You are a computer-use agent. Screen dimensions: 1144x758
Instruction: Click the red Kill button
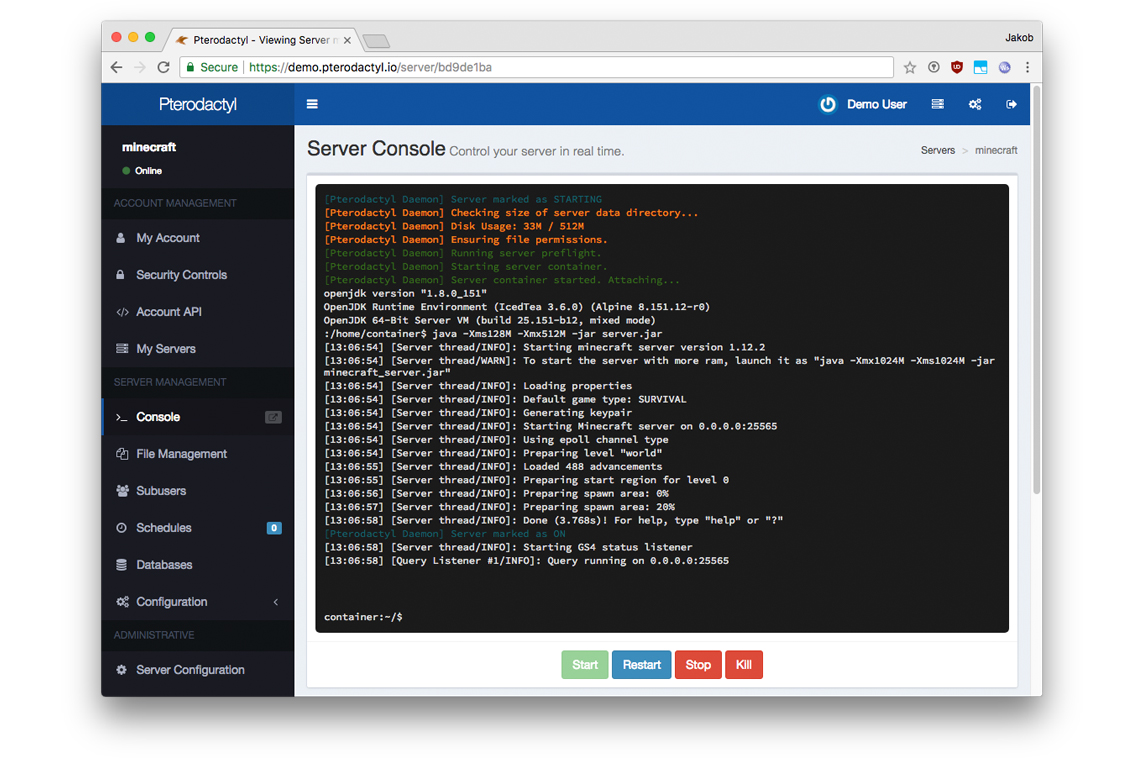point(743,665)
